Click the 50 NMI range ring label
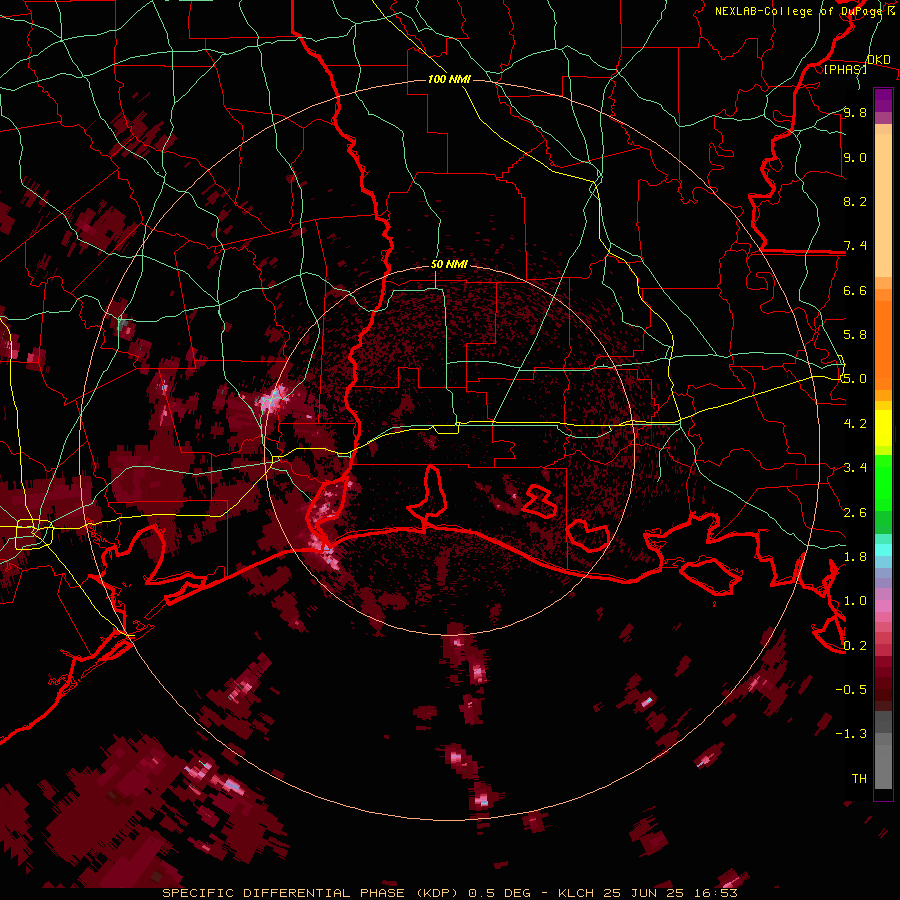The width and height of the screenshot is (900, 900). (449, 264)
